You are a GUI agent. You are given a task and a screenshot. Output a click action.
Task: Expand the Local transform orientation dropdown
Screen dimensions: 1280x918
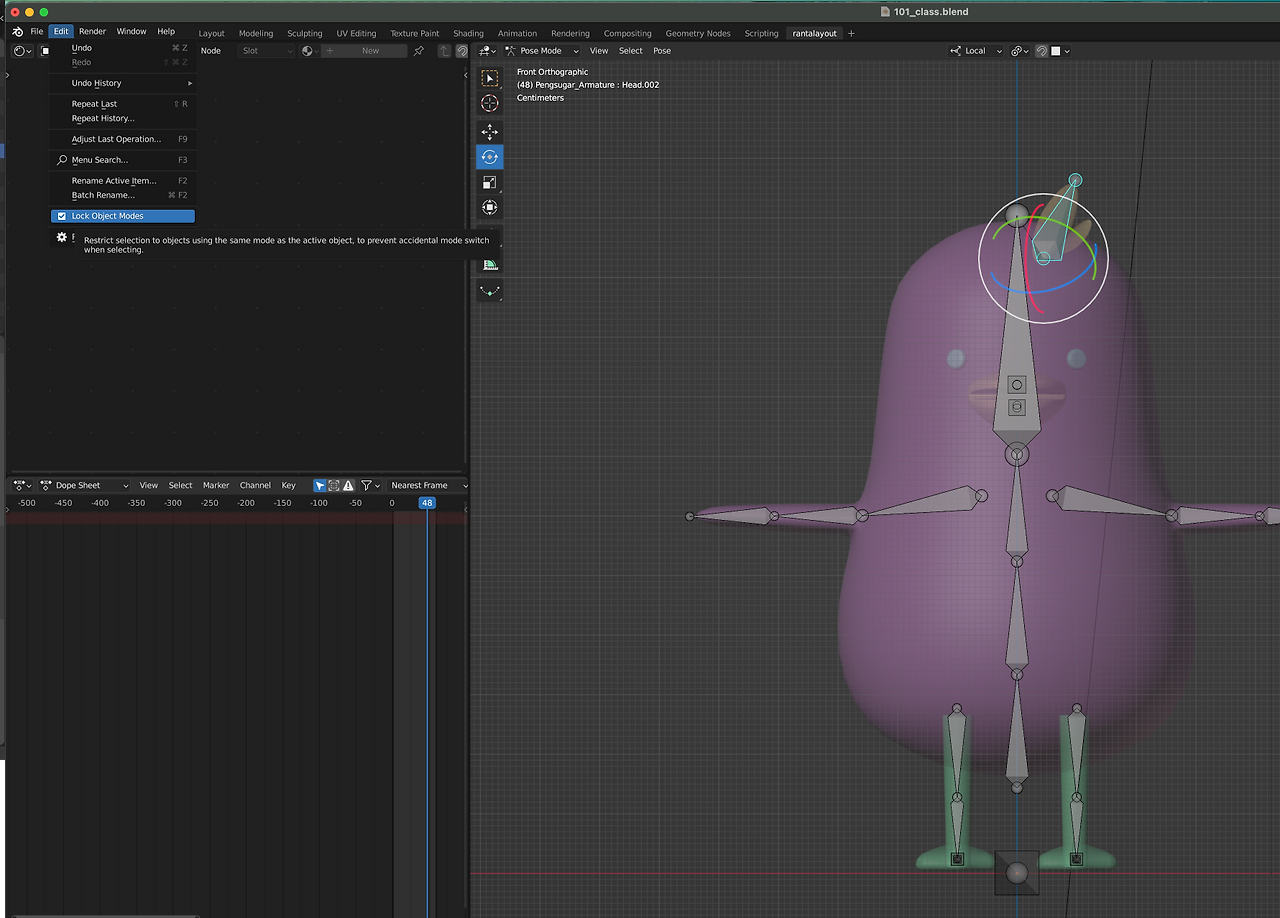tap(976, 51)
